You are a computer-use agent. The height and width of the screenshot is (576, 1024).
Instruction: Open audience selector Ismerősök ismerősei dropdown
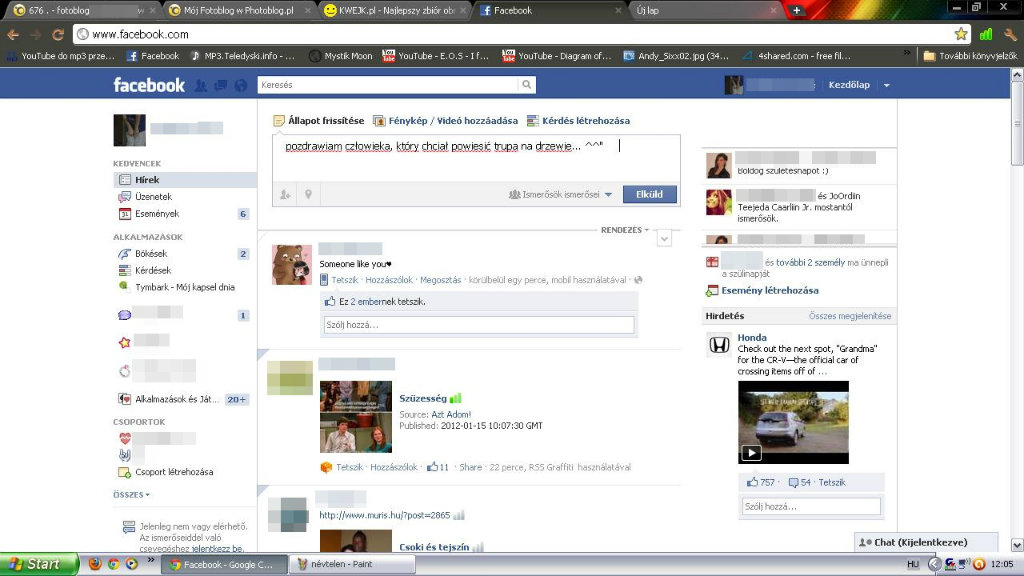(560, 195)
